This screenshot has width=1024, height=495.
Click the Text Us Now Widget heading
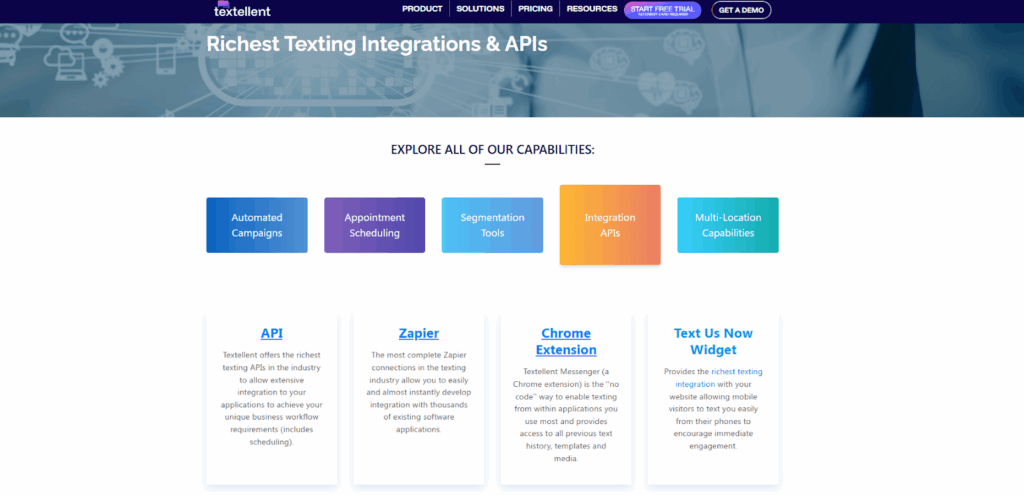(x=713, y=342)
